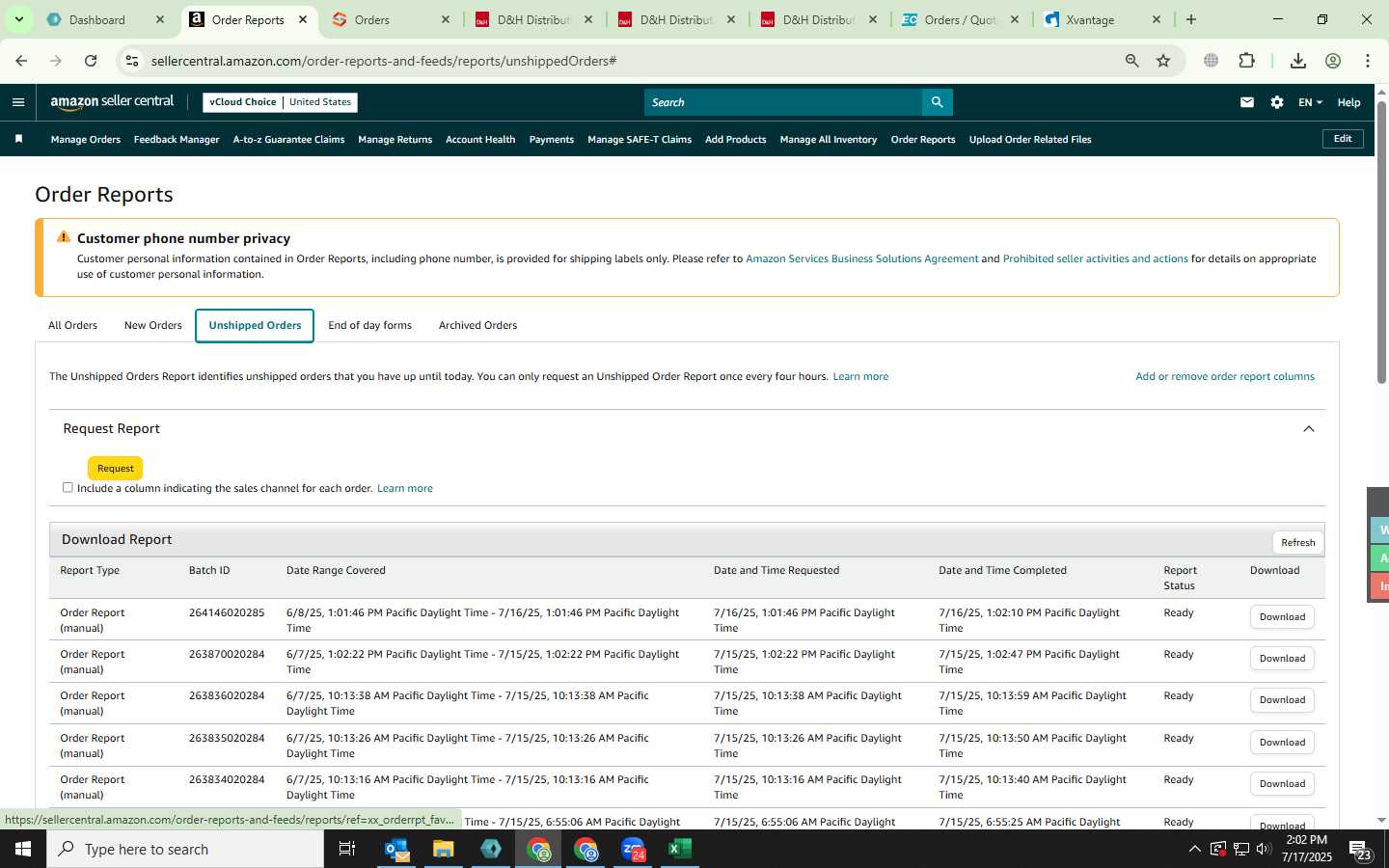Download the report with batch 263834020284
Screen dimensions: 1389x868
point(1282,784)
